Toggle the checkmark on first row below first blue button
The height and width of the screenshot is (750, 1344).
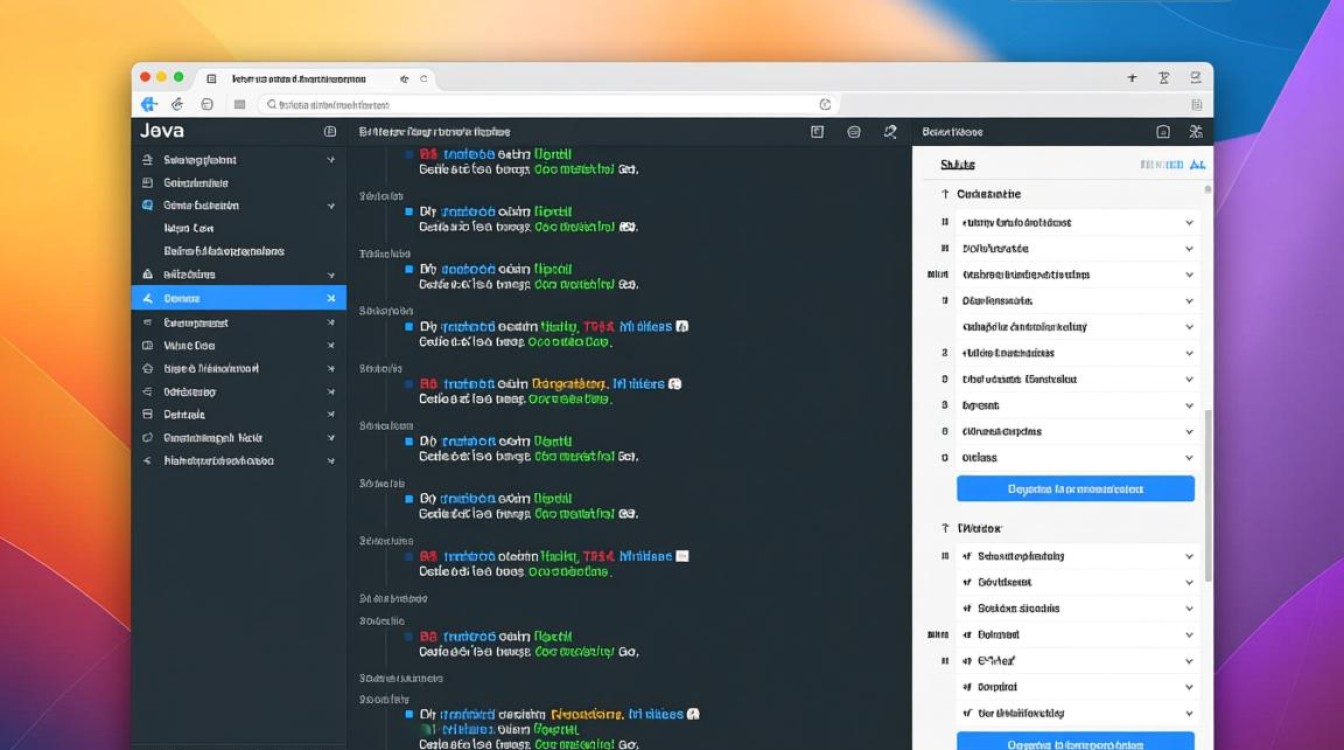(967, 556)
